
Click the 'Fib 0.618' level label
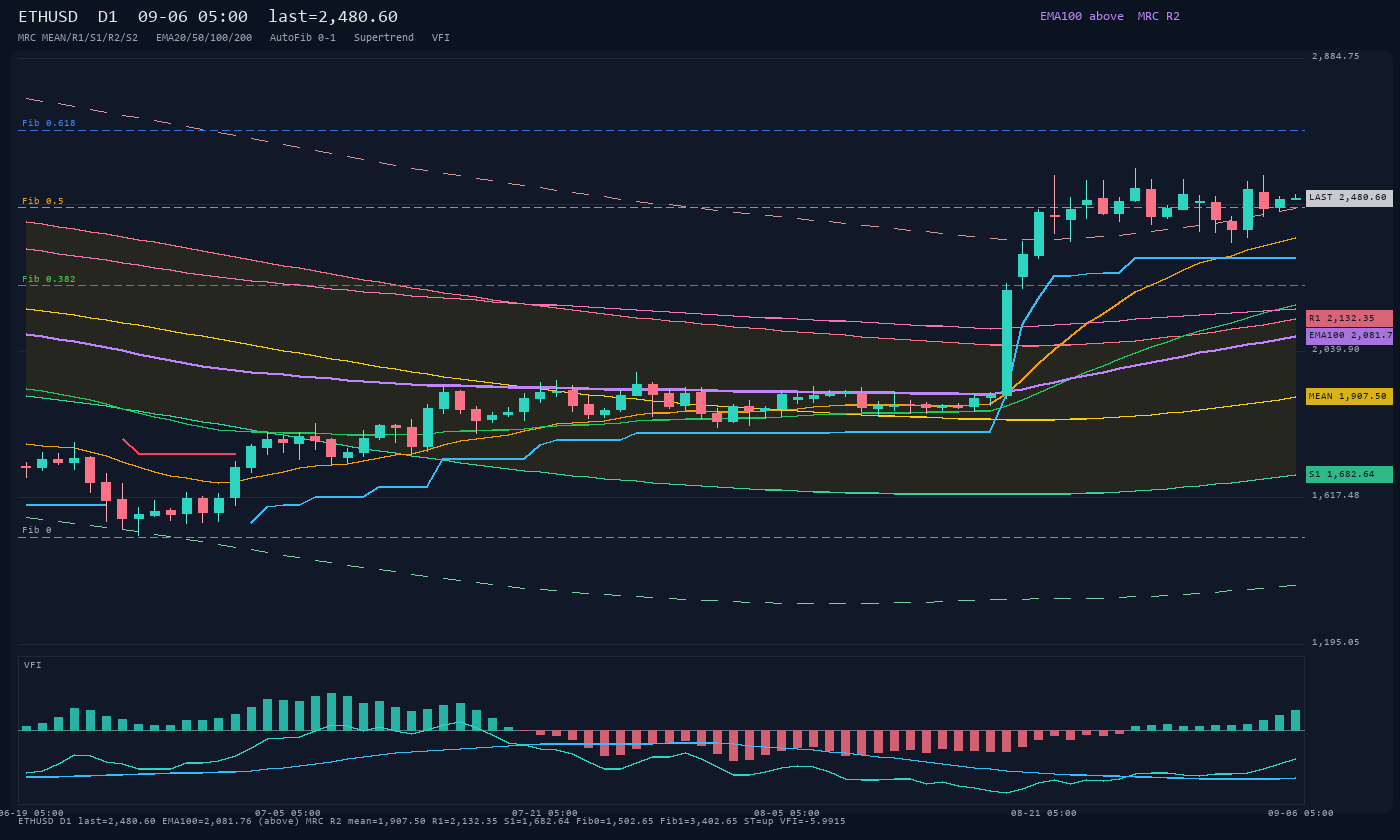pos(49,123)
